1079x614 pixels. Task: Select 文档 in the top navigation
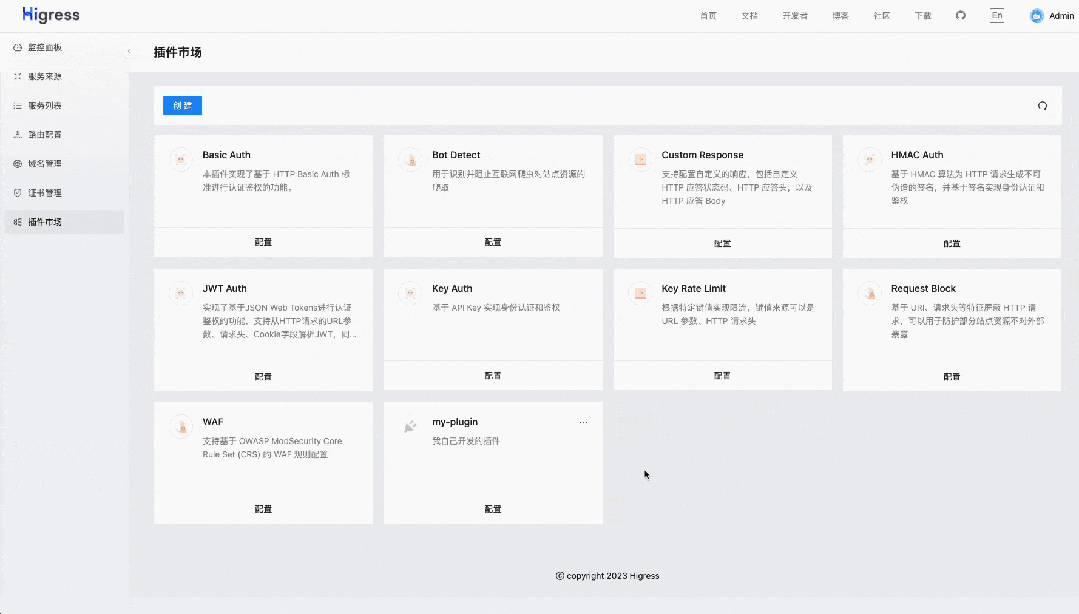[x=751, y=15]
